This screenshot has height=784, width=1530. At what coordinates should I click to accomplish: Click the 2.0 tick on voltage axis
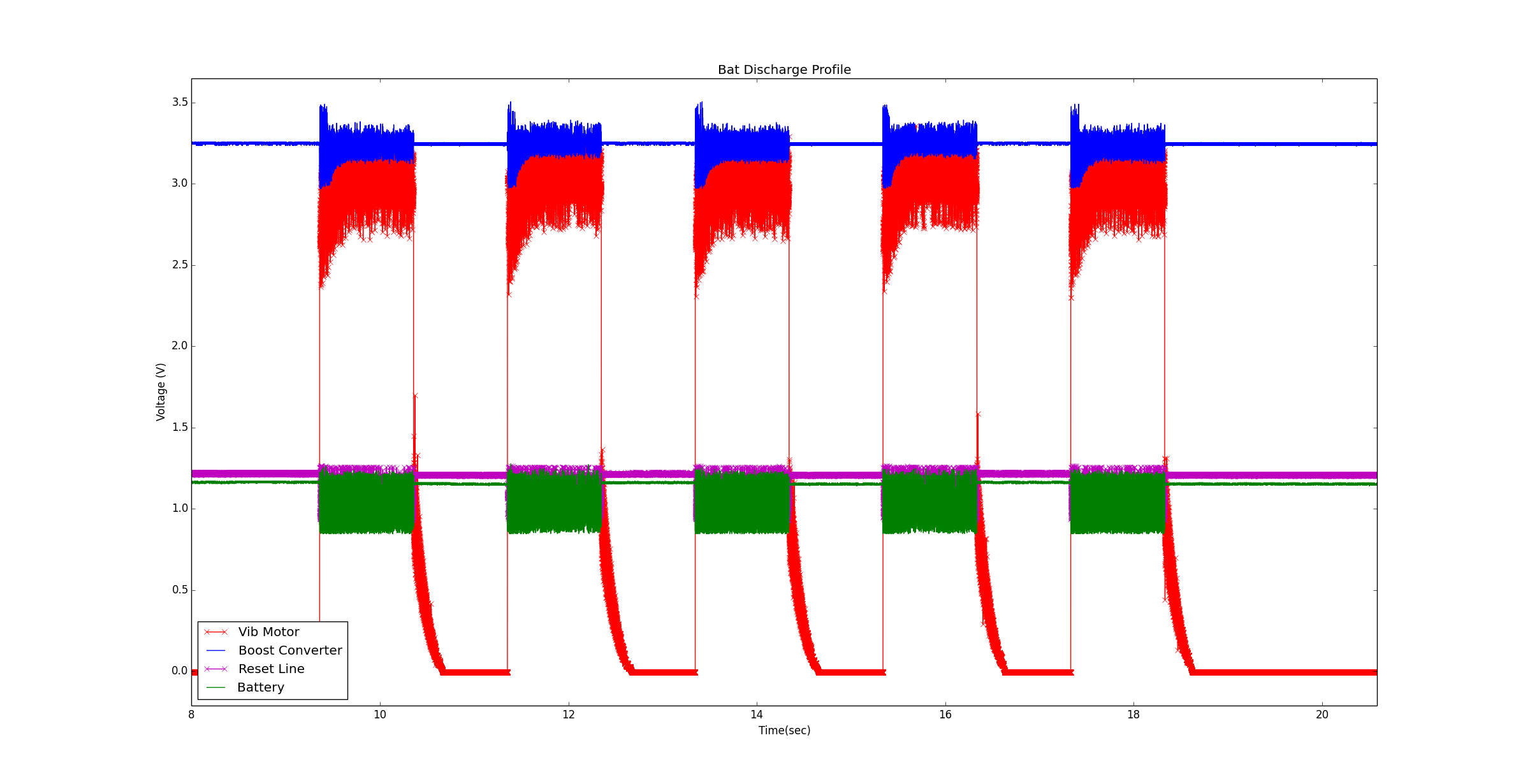[179, 346]
